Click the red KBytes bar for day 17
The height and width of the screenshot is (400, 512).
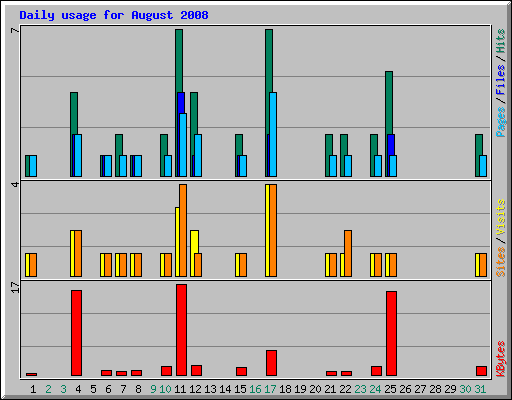pyautogui.click(x=271, y=363)
